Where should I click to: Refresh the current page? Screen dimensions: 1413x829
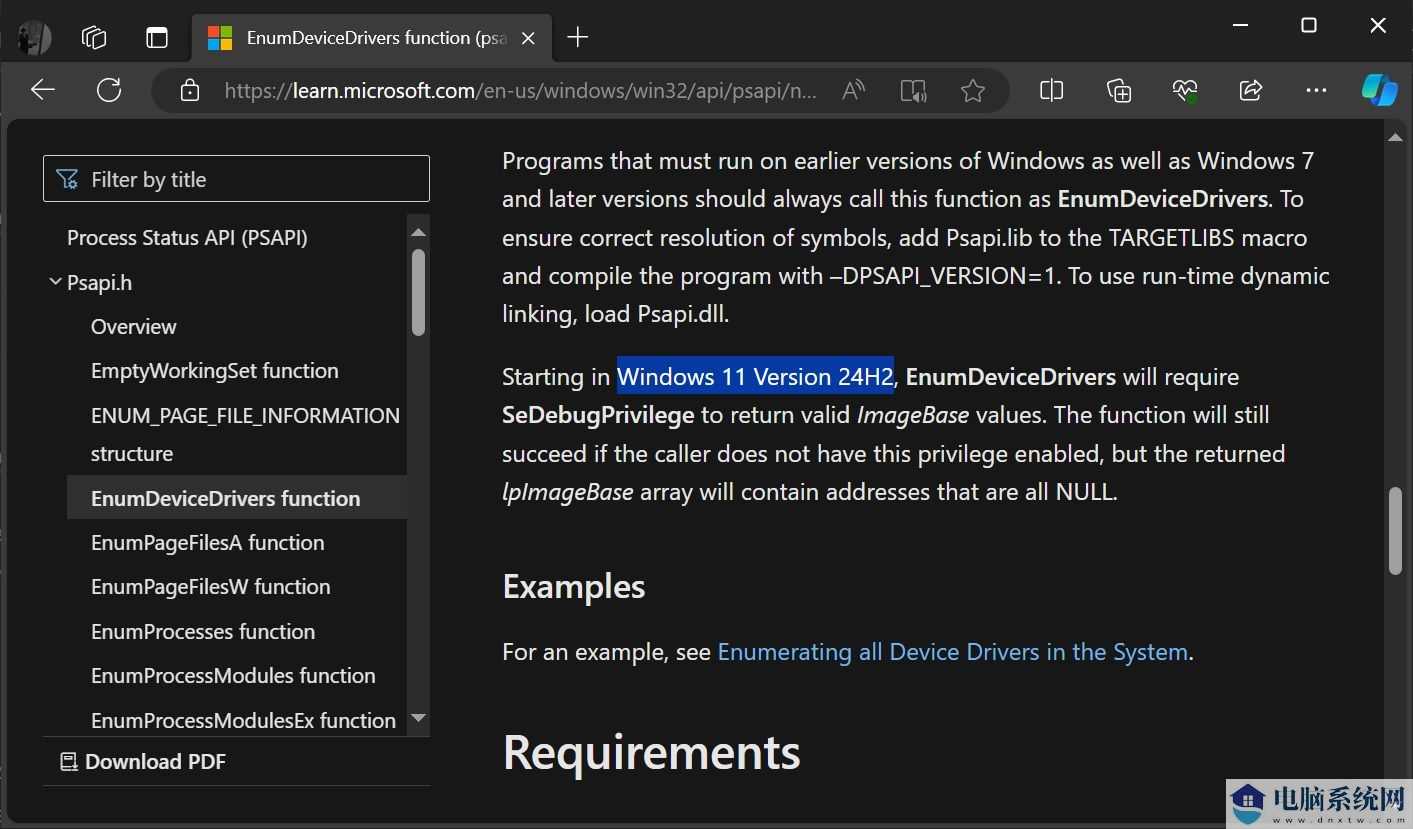pyautogui.click(x=109, y=91)
